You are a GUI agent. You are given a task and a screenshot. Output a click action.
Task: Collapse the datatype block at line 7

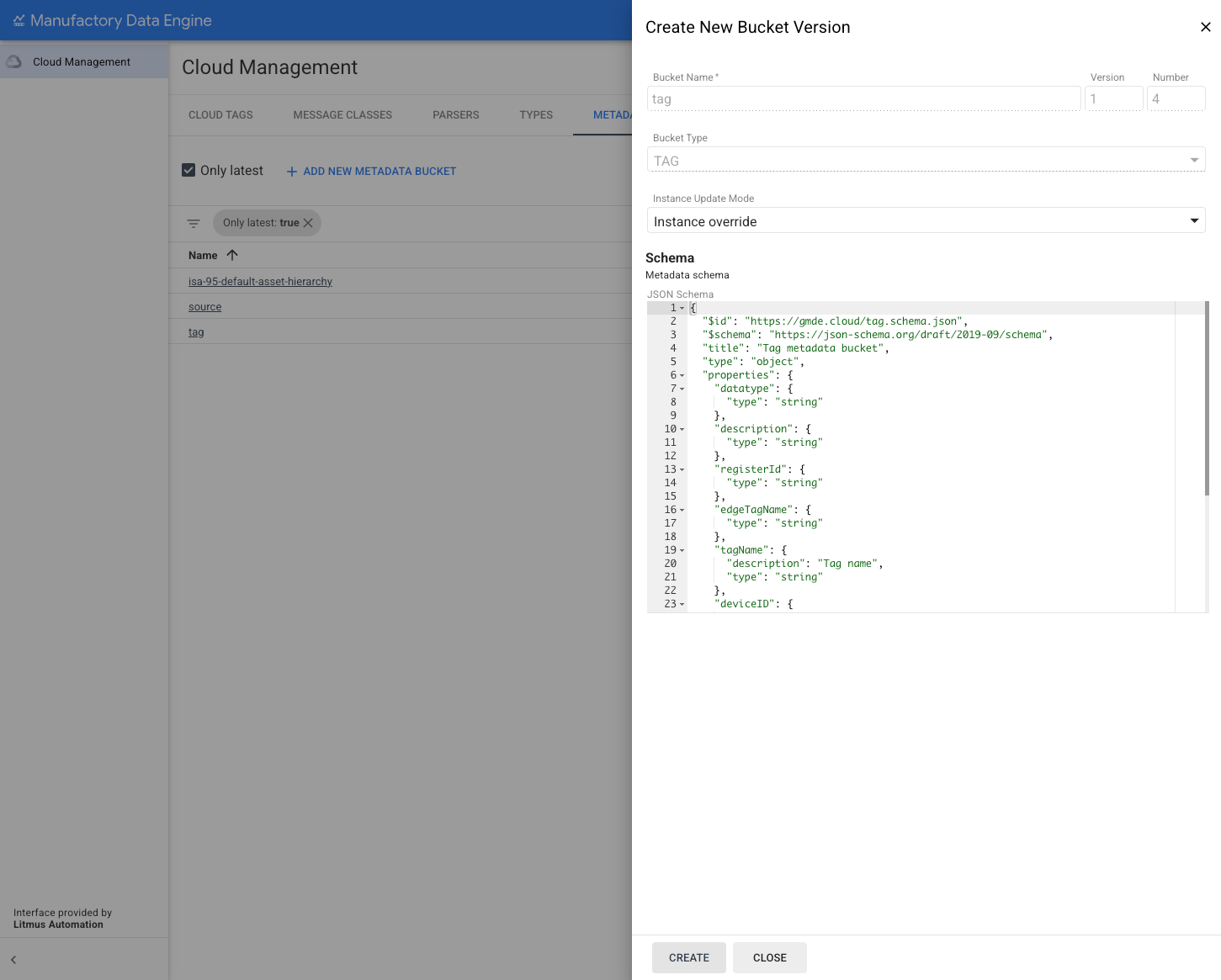click(x=682, y=389)
